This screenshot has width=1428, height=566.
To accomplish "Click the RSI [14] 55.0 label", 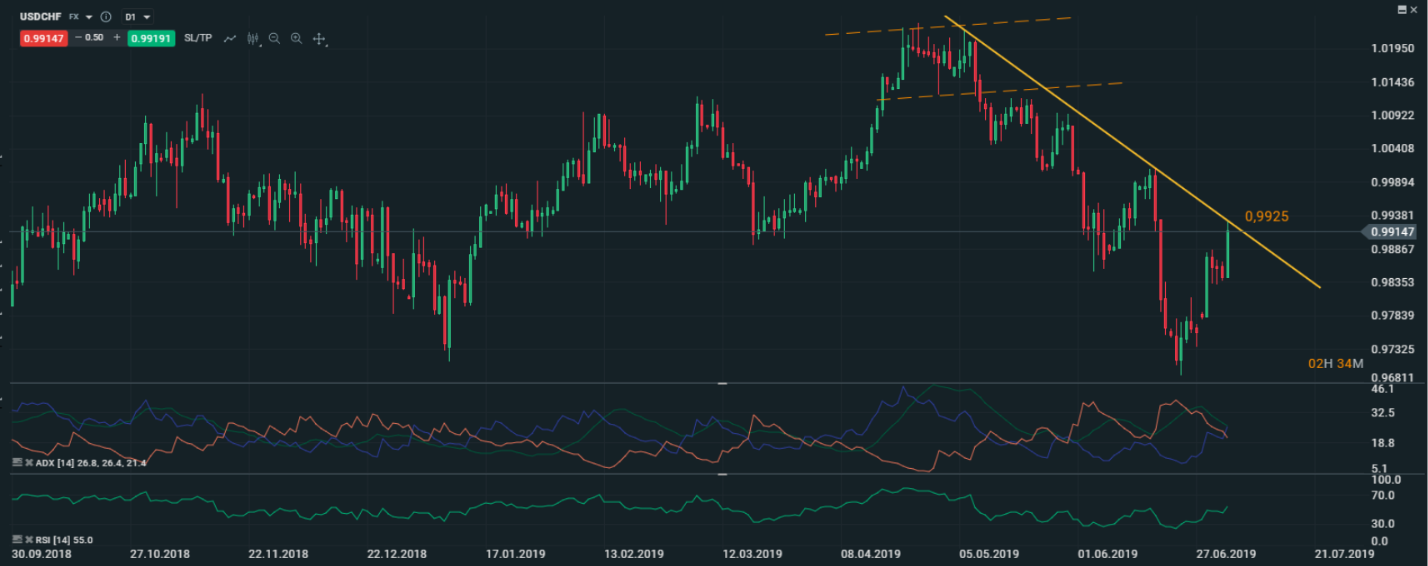I will [x=64, y=540].
